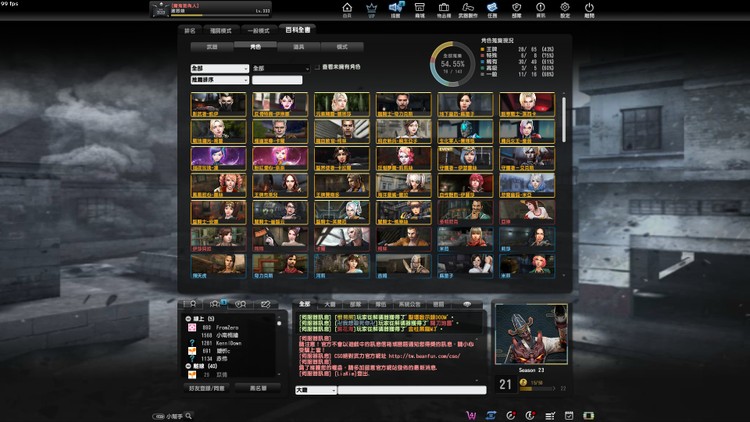Select the 百科全書 encyclopedia tab
The height and width of the screenshot is (422, 750).
[x=298, y=30]
